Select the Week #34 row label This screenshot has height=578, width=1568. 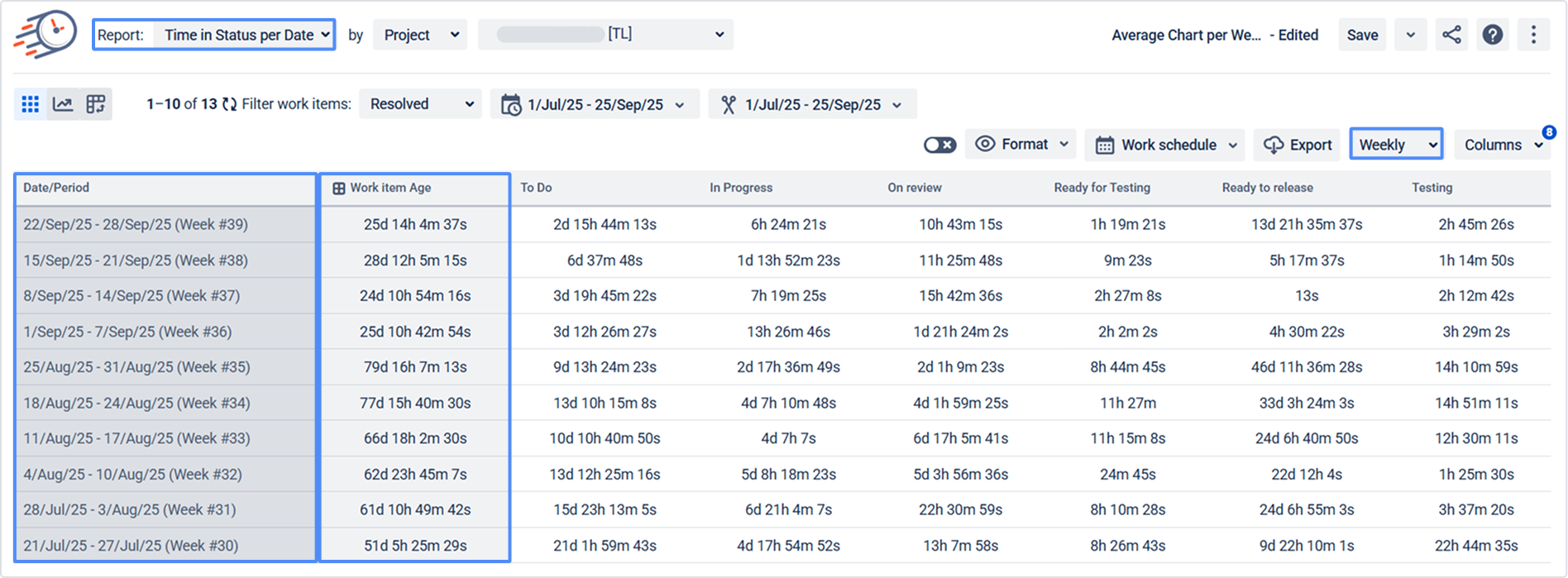136,404
